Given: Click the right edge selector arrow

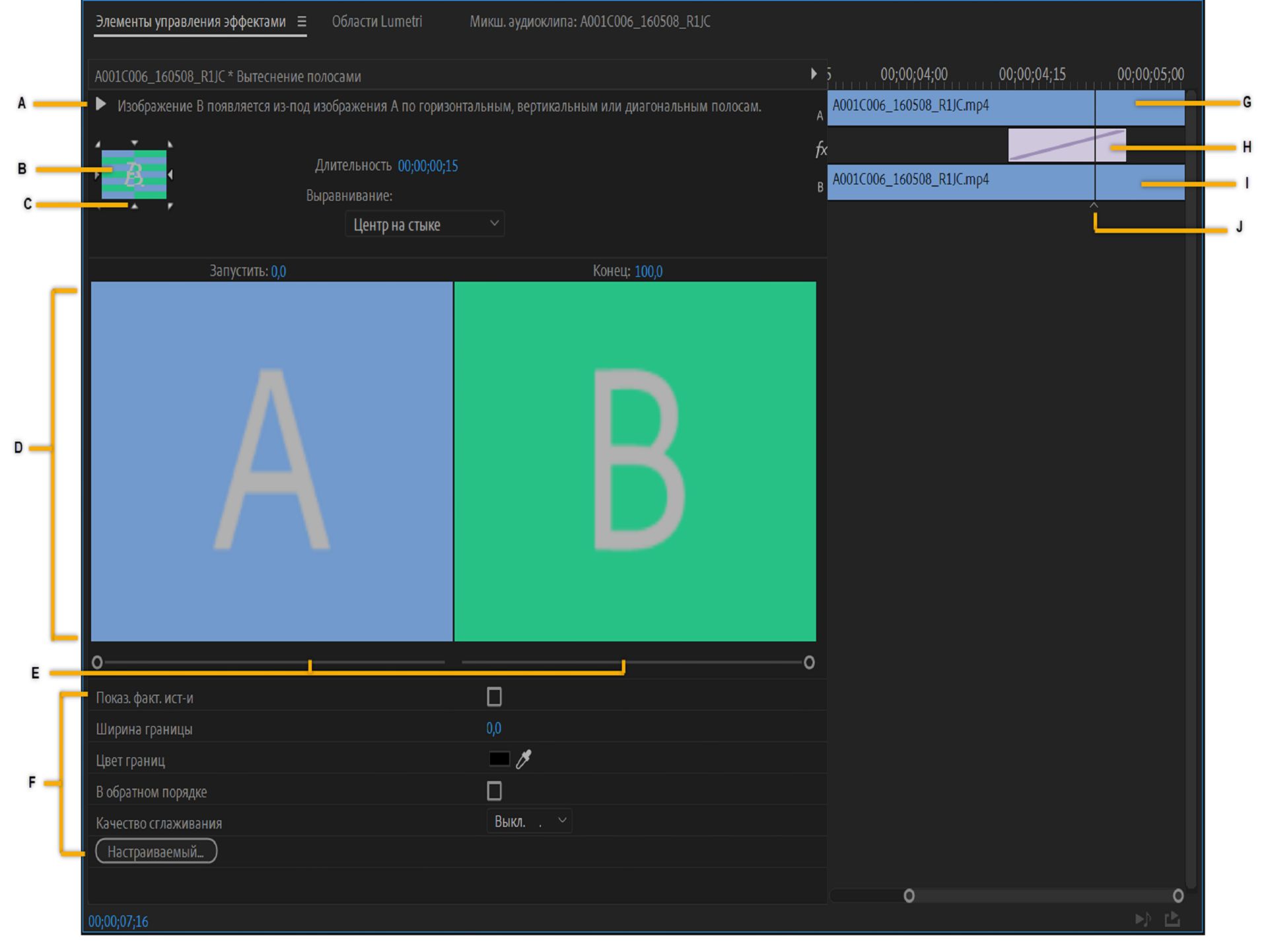Looking at the screenshot, I should 170,174.
